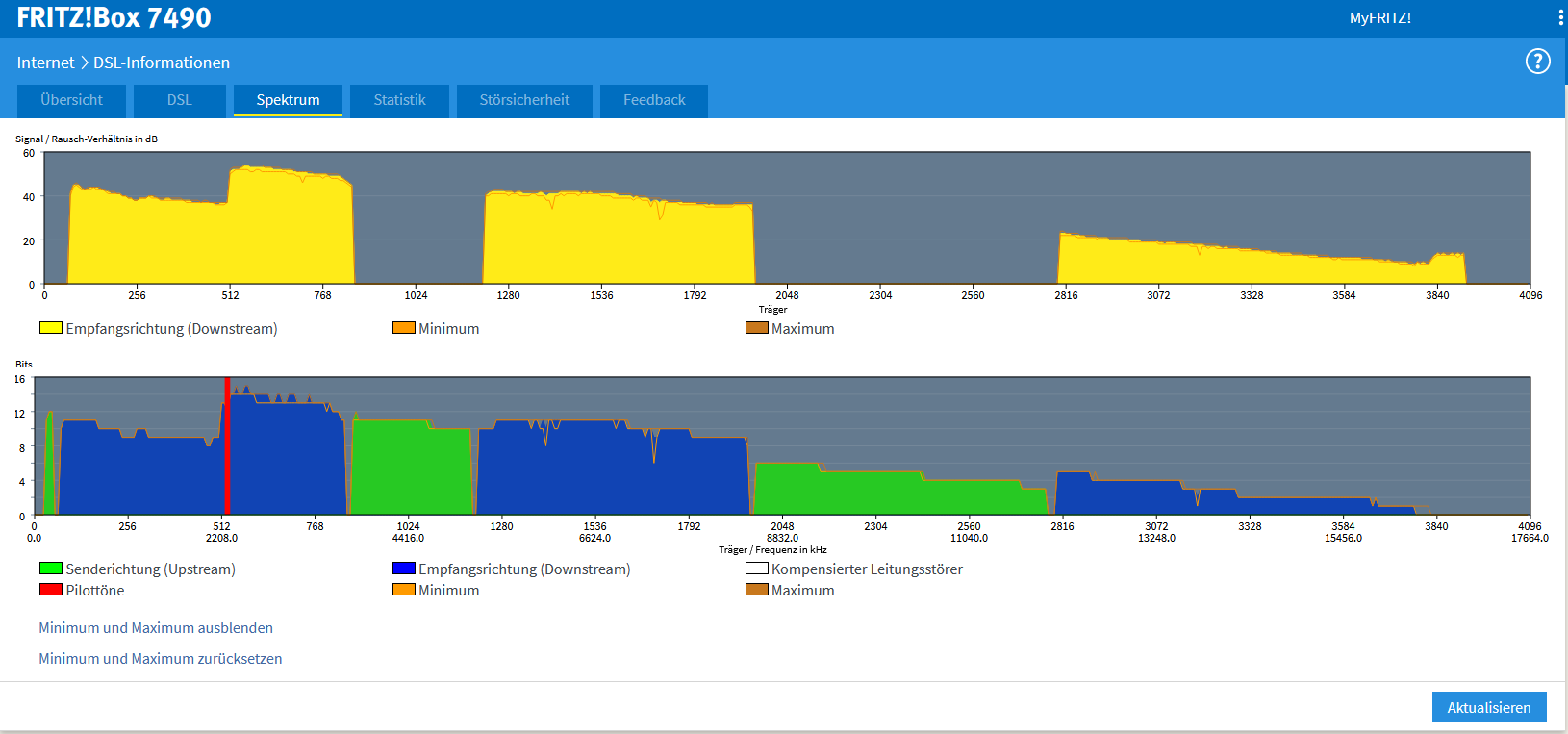Open the help question mark icon
This screenshot has width=1568, height=734.
click(x=1537, y=62)
